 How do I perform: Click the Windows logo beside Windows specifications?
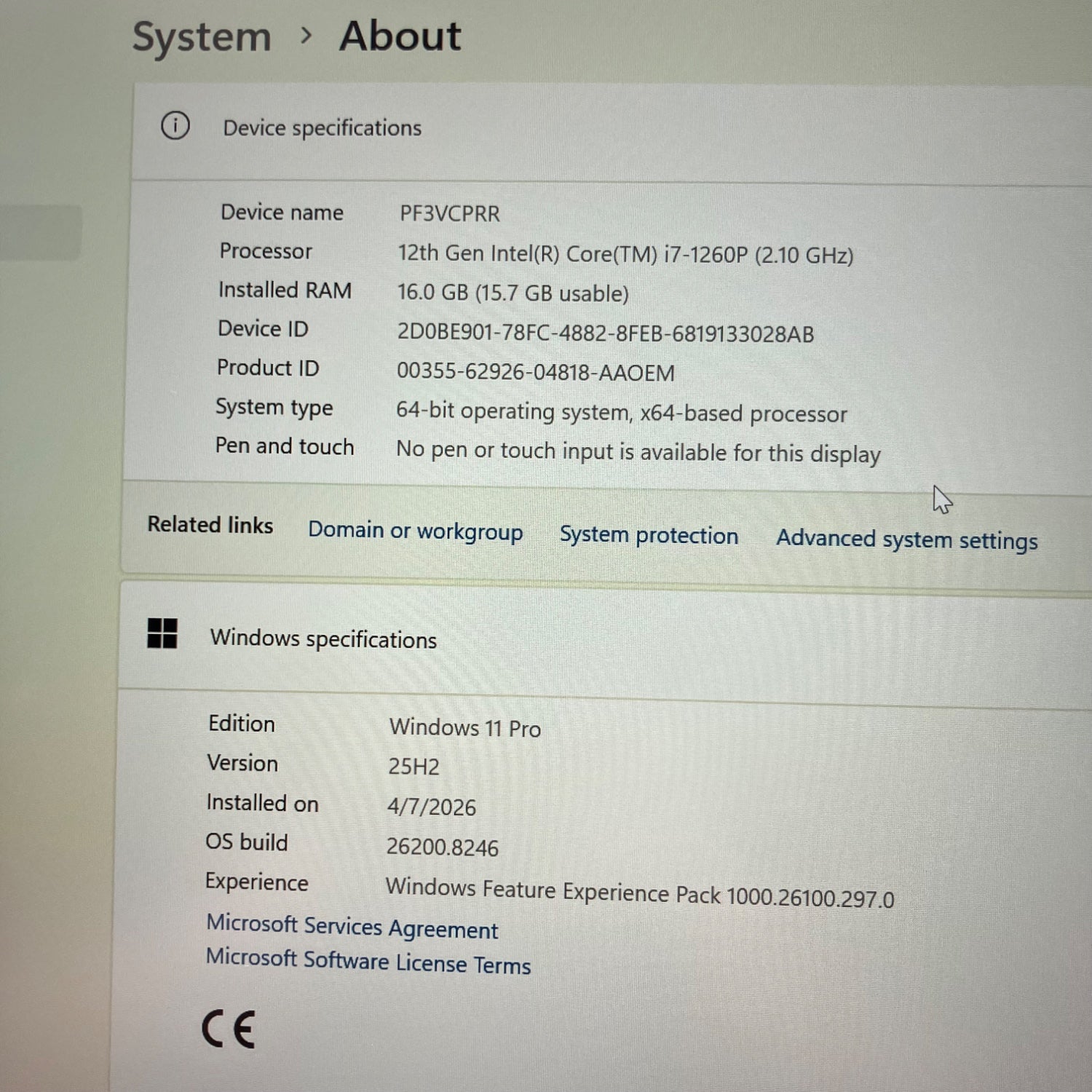(x=162, y=633)
